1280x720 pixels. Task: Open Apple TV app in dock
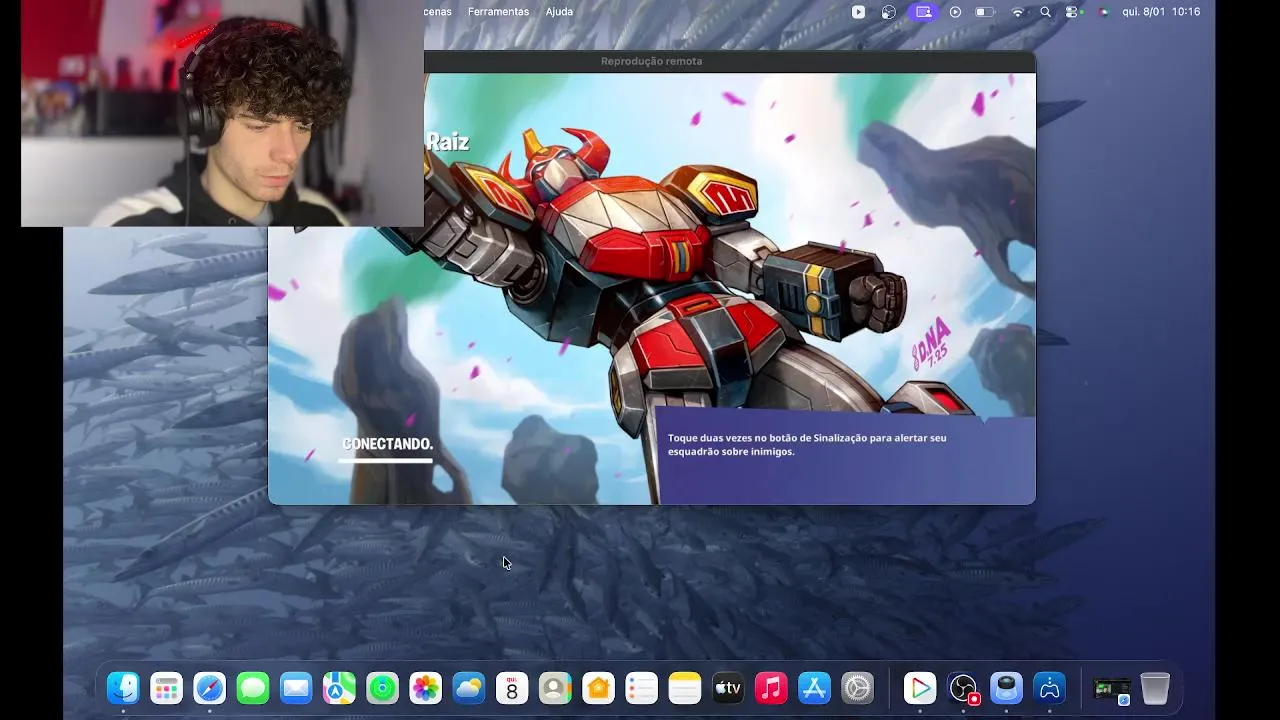728,688
